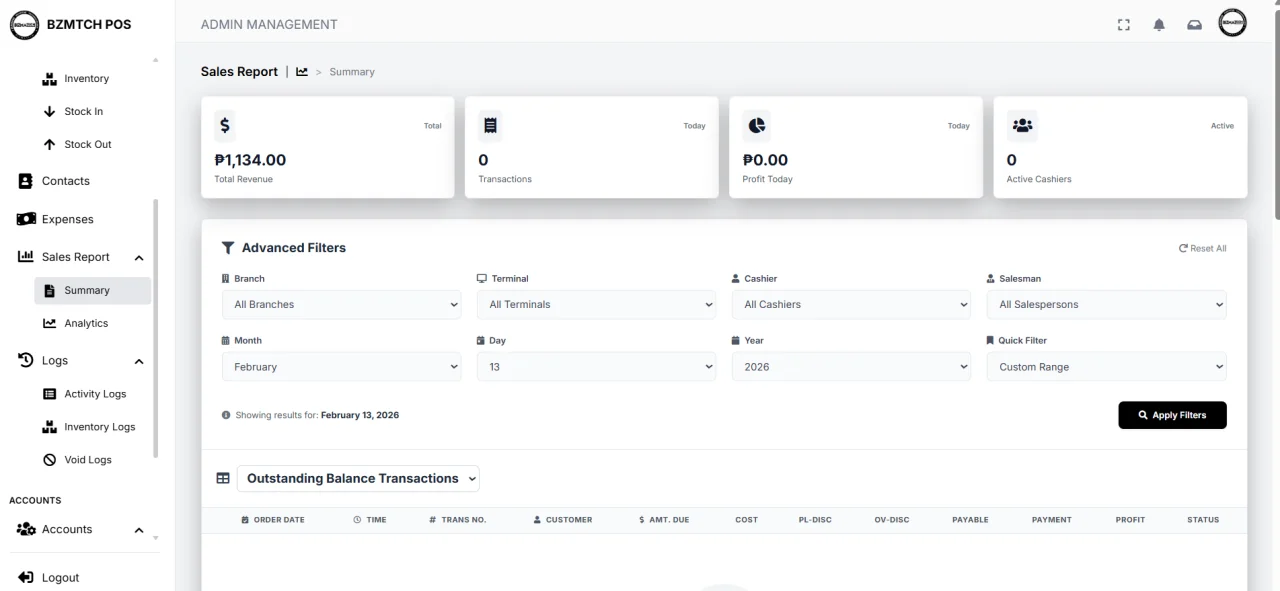The image size is (1280, 591).
Task: Click the Stock Out up-arrow icon
Action: tap(50, 145)
